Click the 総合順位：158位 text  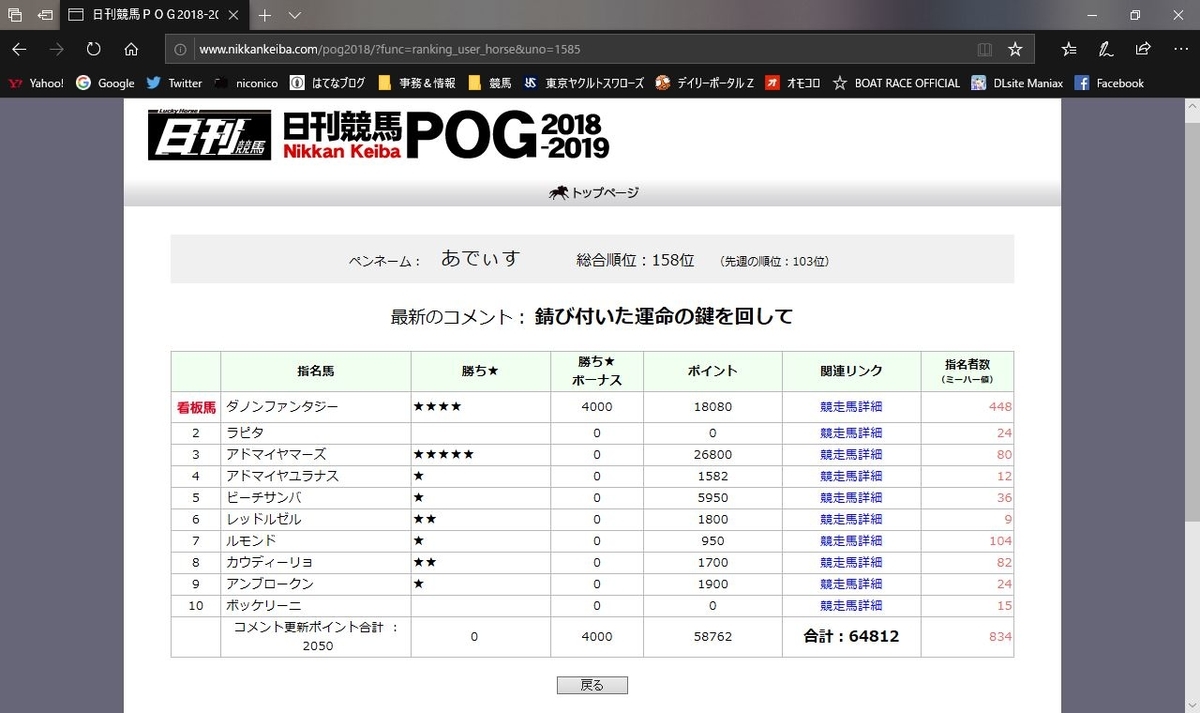pos(635,260)
